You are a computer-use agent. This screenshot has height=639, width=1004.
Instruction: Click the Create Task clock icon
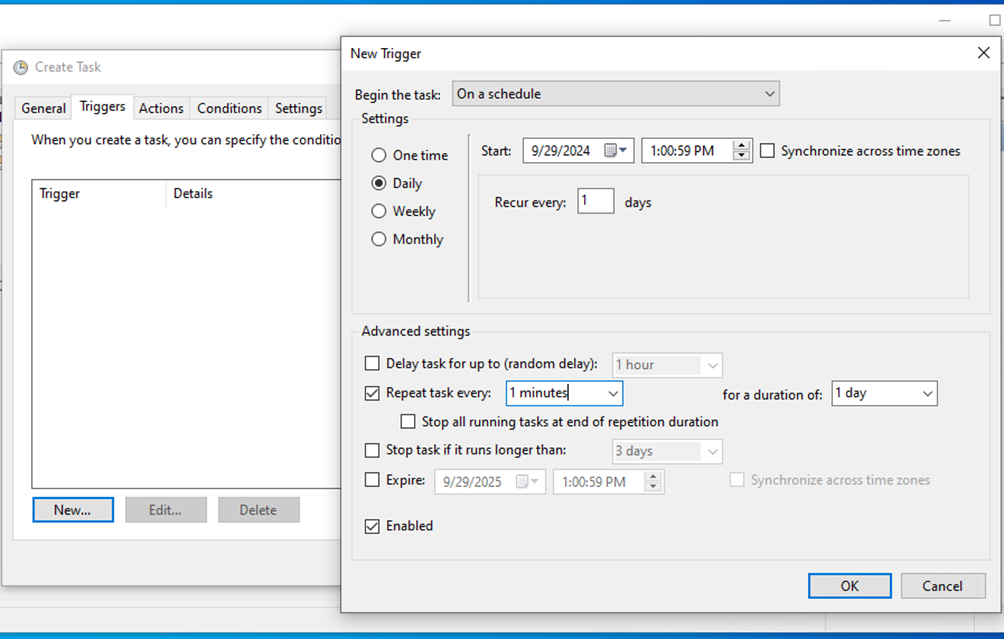[x=20, y=68]
